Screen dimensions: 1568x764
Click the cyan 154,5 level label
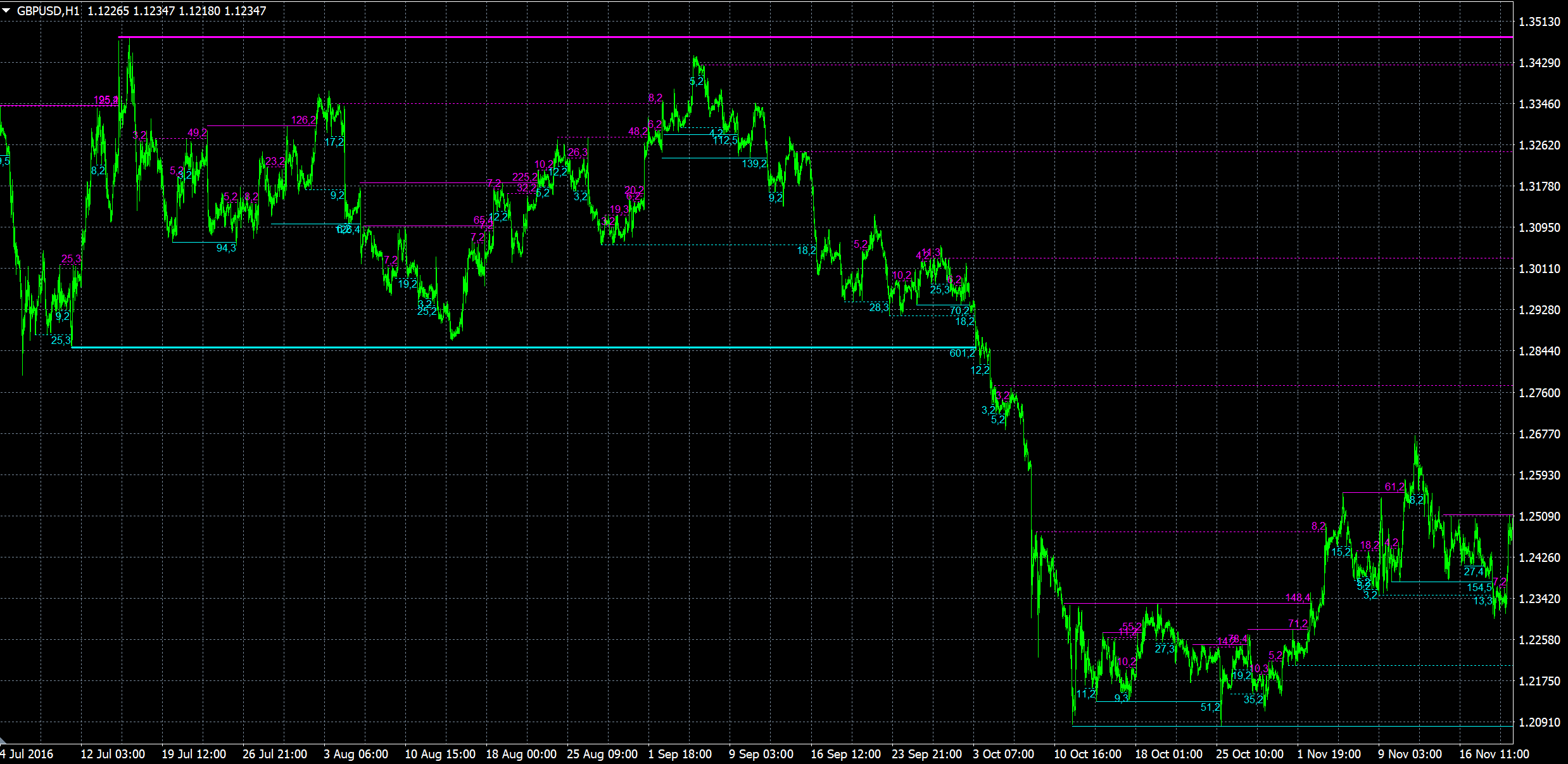point(1479,588)
